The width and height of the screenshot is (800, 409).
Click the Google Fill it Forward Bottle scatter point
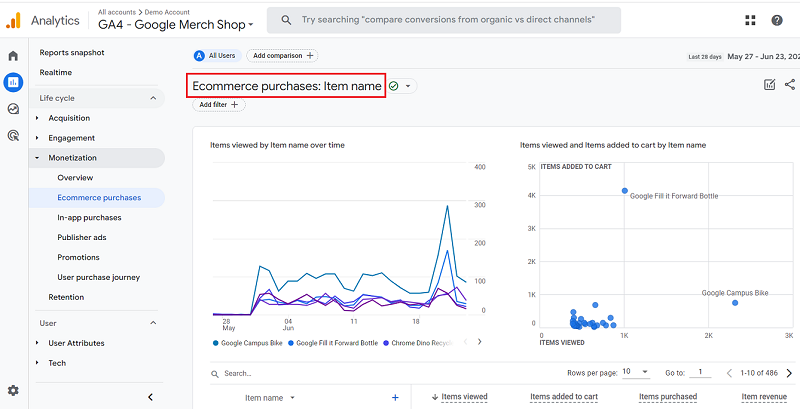tap(624, 191)
